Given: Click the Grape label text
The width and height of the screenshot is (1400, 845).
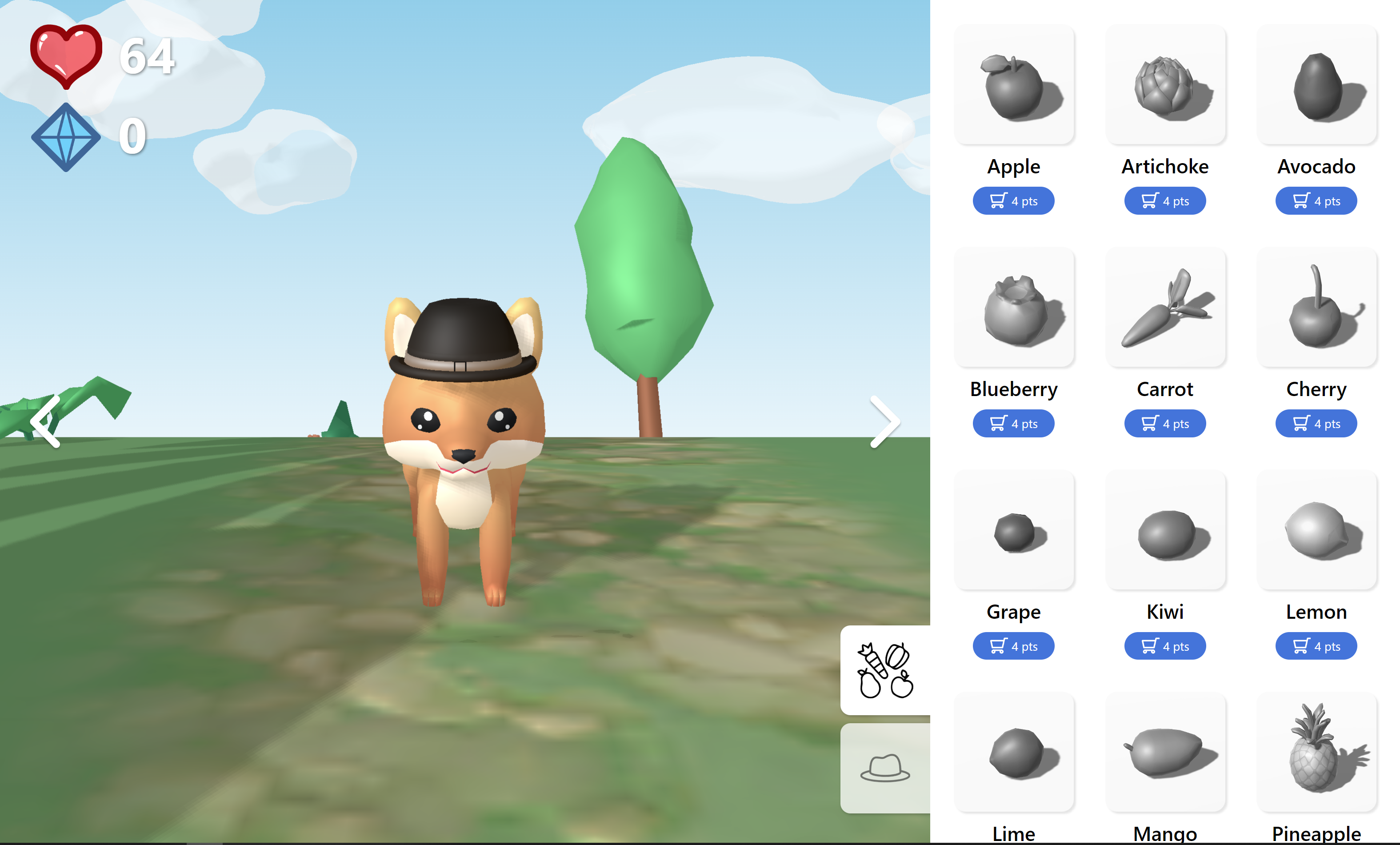Looking at the screenshot, I should (1014, 612).
